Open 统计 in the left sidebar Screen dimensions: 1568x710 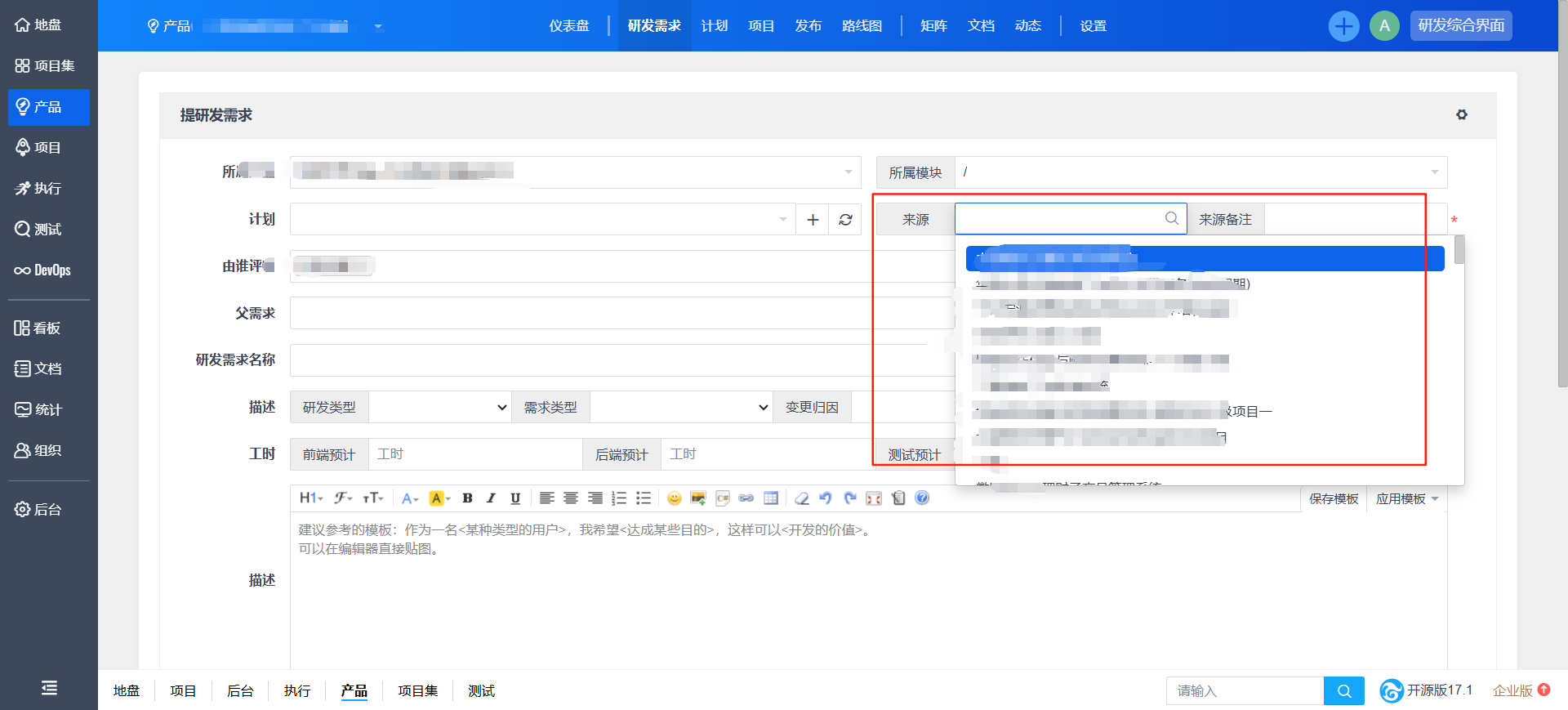38,410
